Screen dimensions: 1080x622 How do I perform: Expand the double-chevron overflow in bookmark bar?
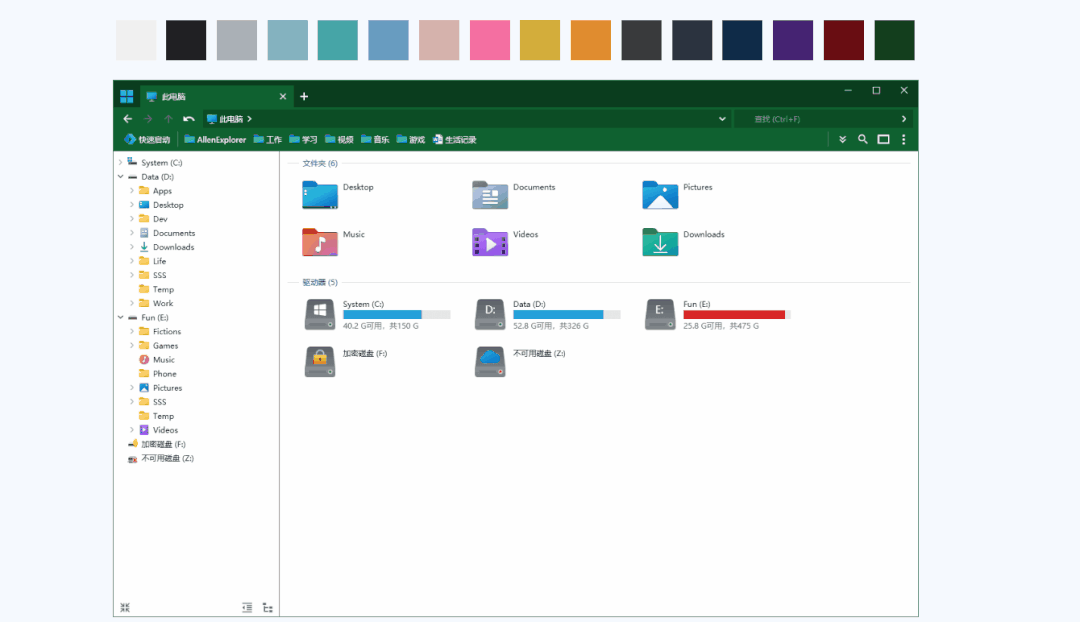tap(842, 139)
